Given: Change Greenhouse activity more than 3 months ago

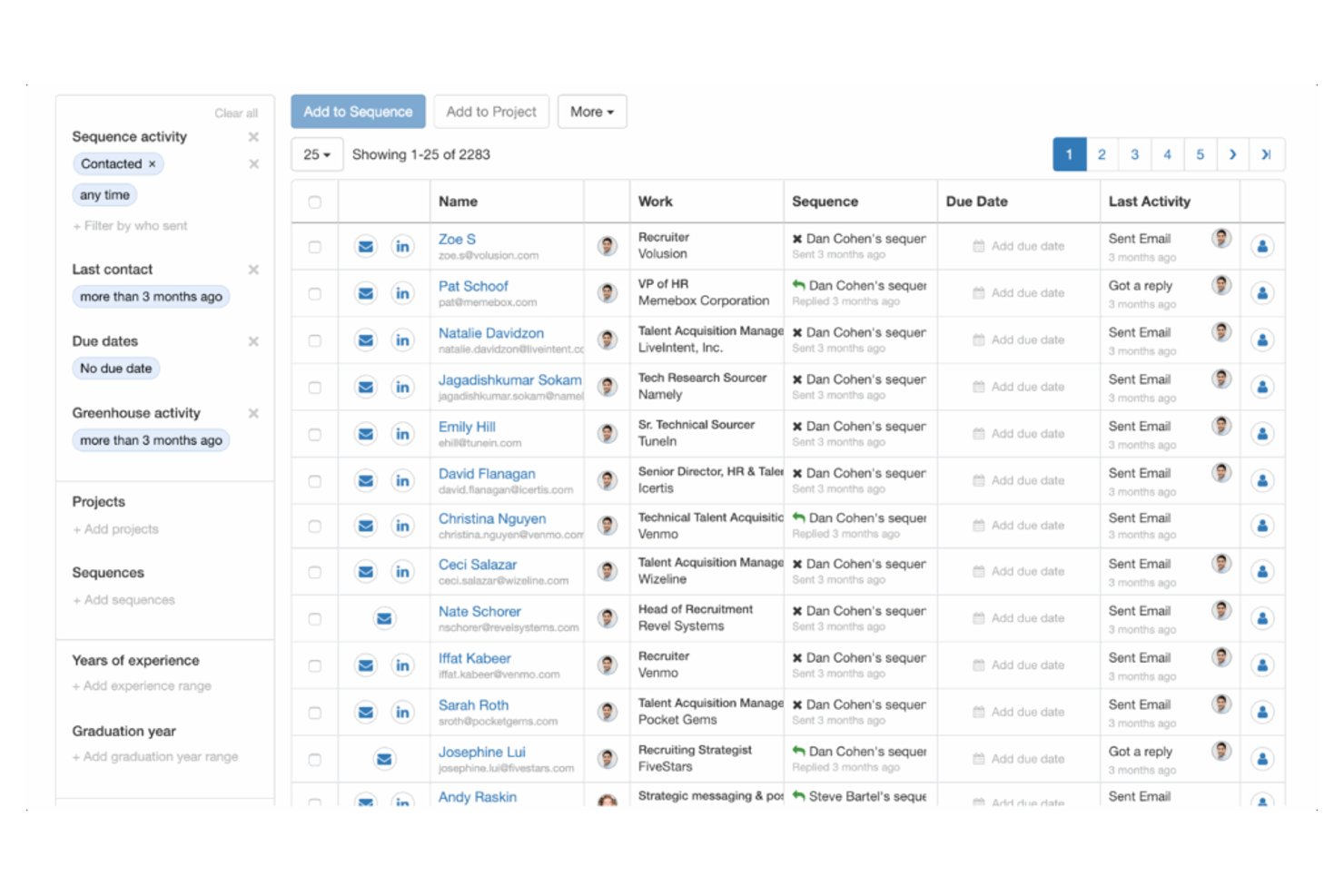Looking at the screenshot, I should click(151, 440).
